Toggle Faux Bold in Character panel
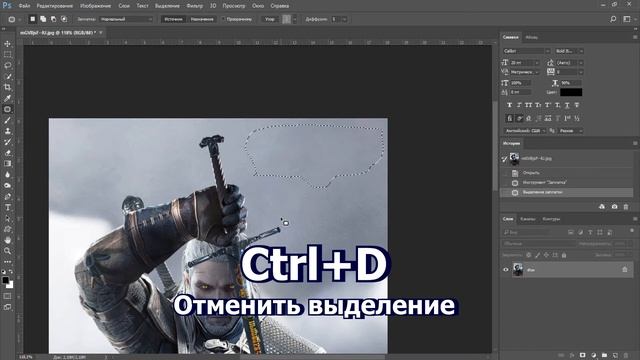The image size is (640, 360). click(509, 105)
